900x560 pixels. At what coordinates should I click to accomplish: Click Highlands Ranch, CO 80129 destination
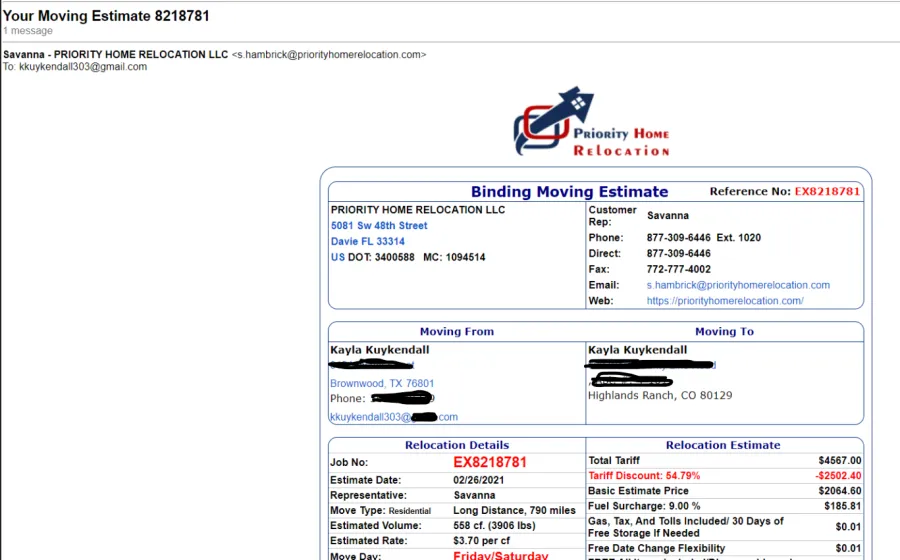click(660, 395)
